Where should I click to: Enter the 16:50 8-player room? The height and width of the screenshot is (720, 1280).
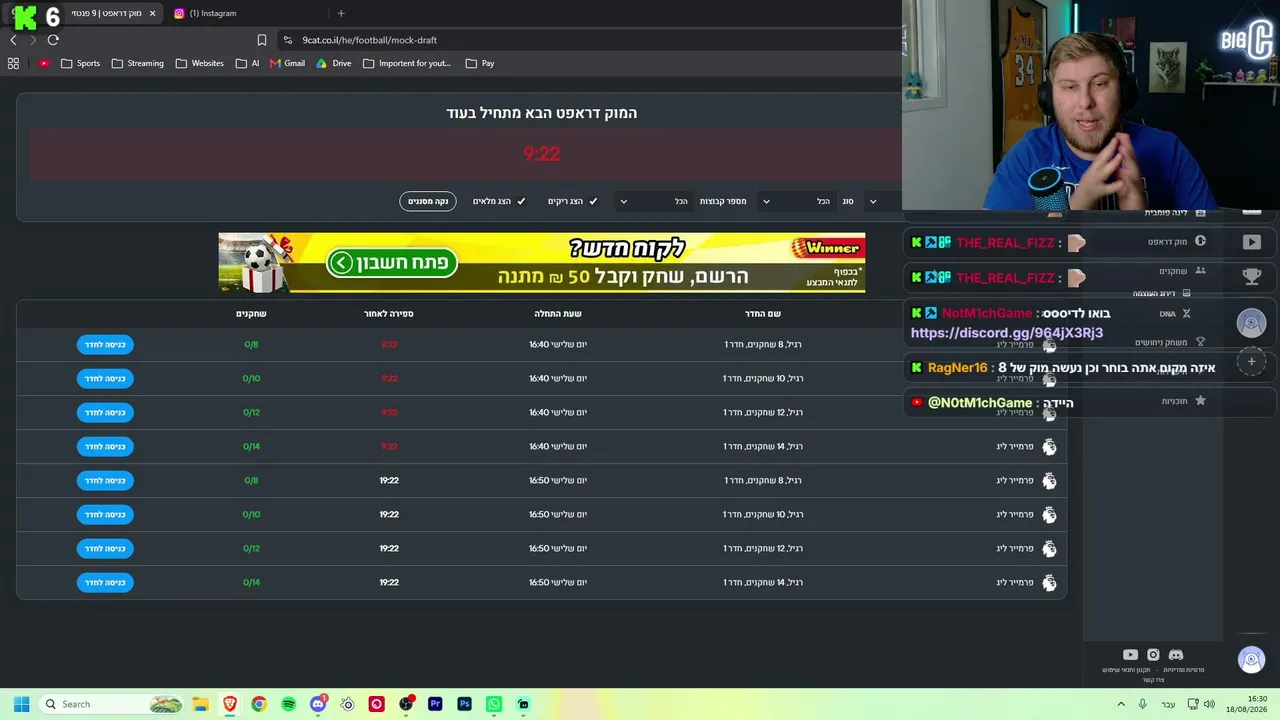(105, 480)
